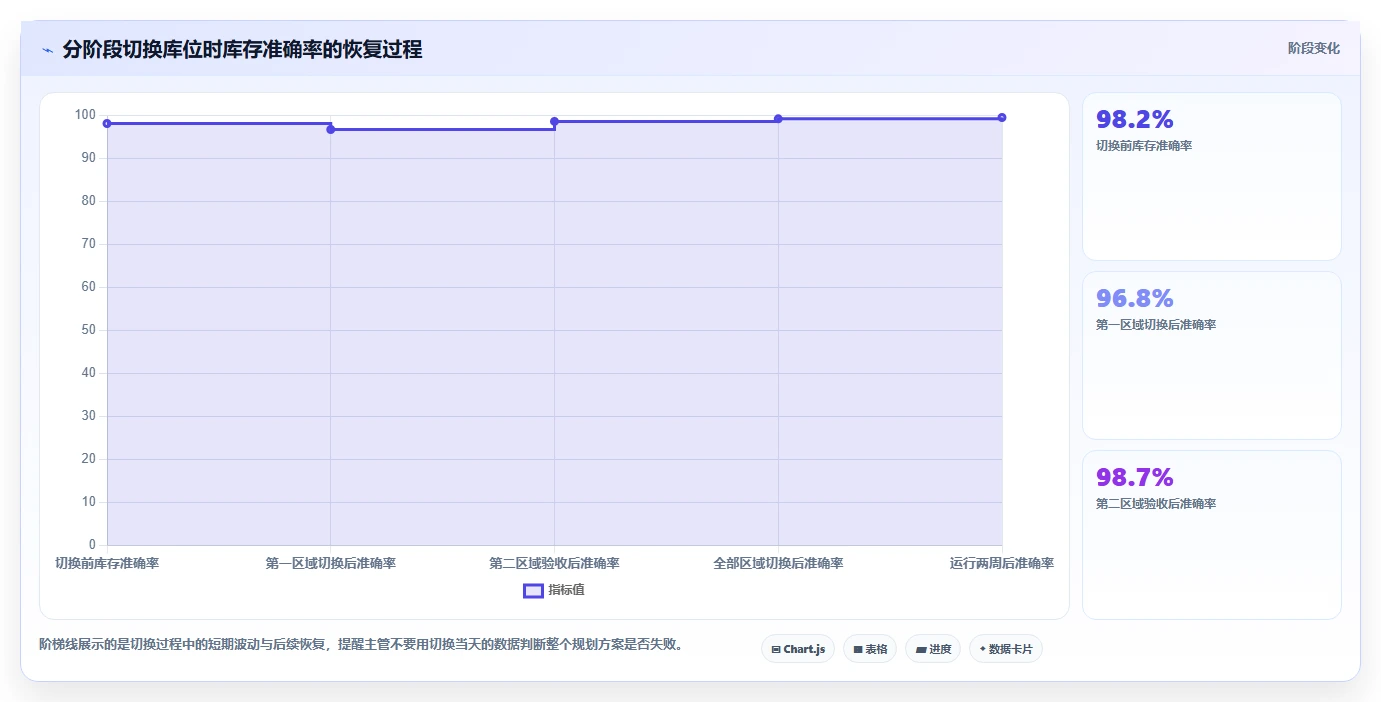
Task: Click the y-axis value 50
Action: click(x=89, y=330)
